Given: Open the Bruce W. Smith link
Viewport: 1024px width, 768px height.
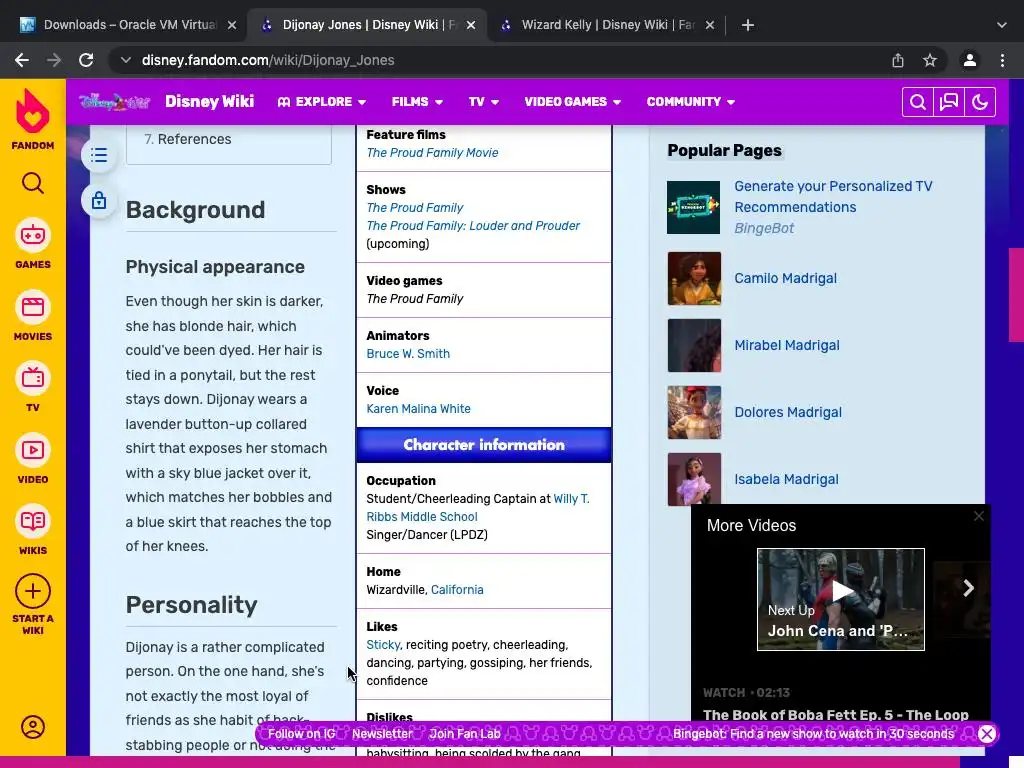Looking at the screenshot, I should pos(408,353).
